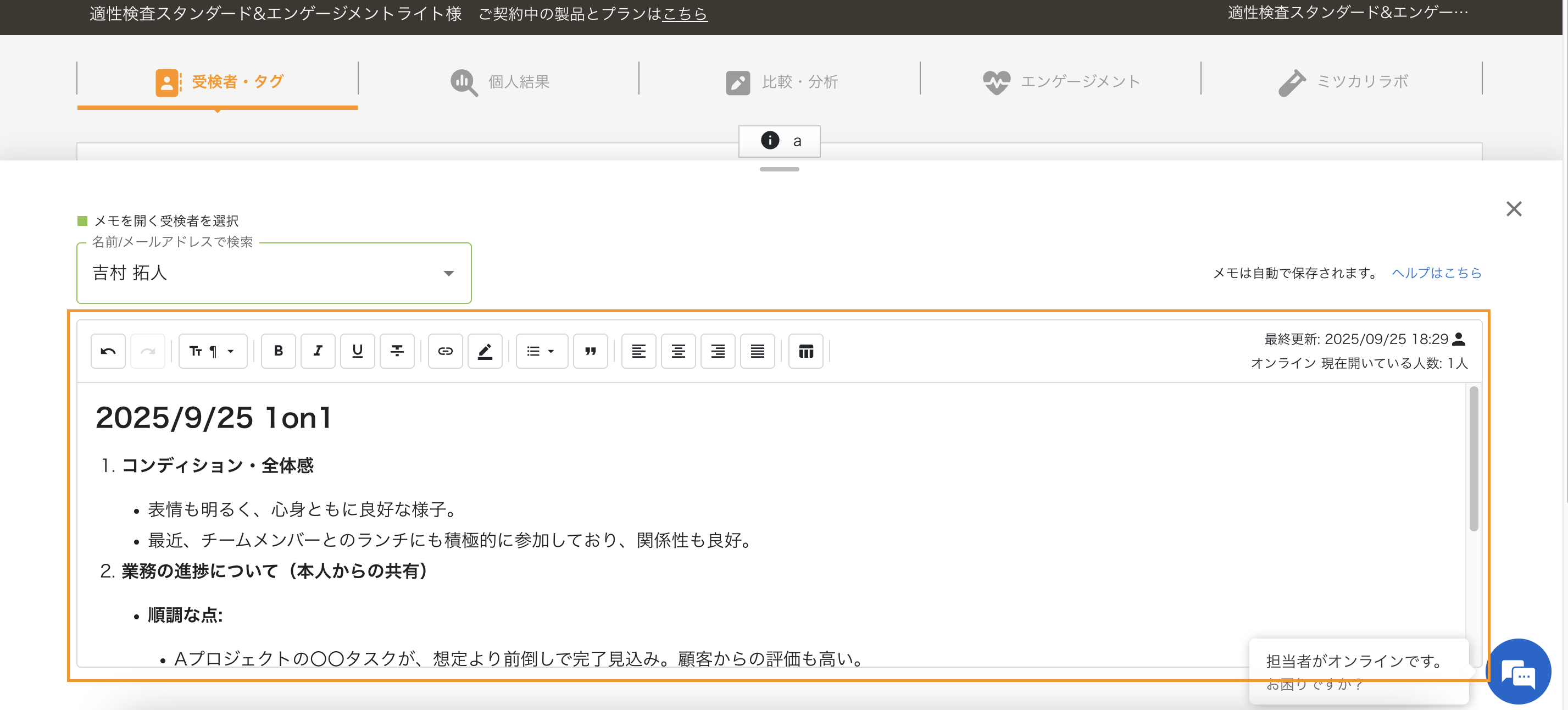Justify text alignment icon
This screenshot has width=1568, height=710.
(x=757, y=351)
